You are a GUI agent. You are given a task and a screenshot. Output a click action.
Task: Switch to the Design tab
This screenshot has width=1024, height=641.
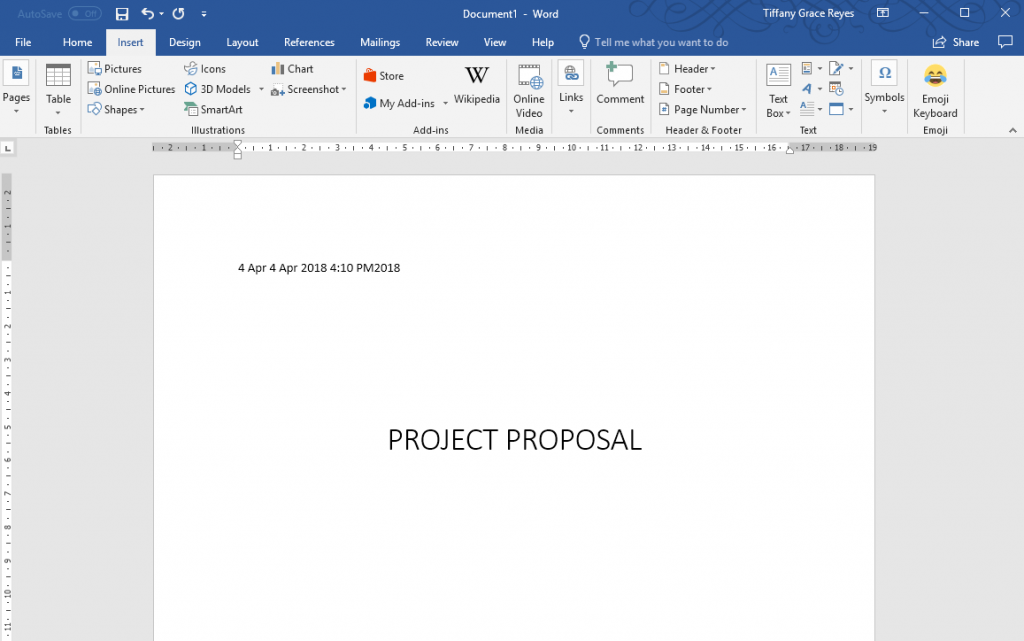[185, 42]
